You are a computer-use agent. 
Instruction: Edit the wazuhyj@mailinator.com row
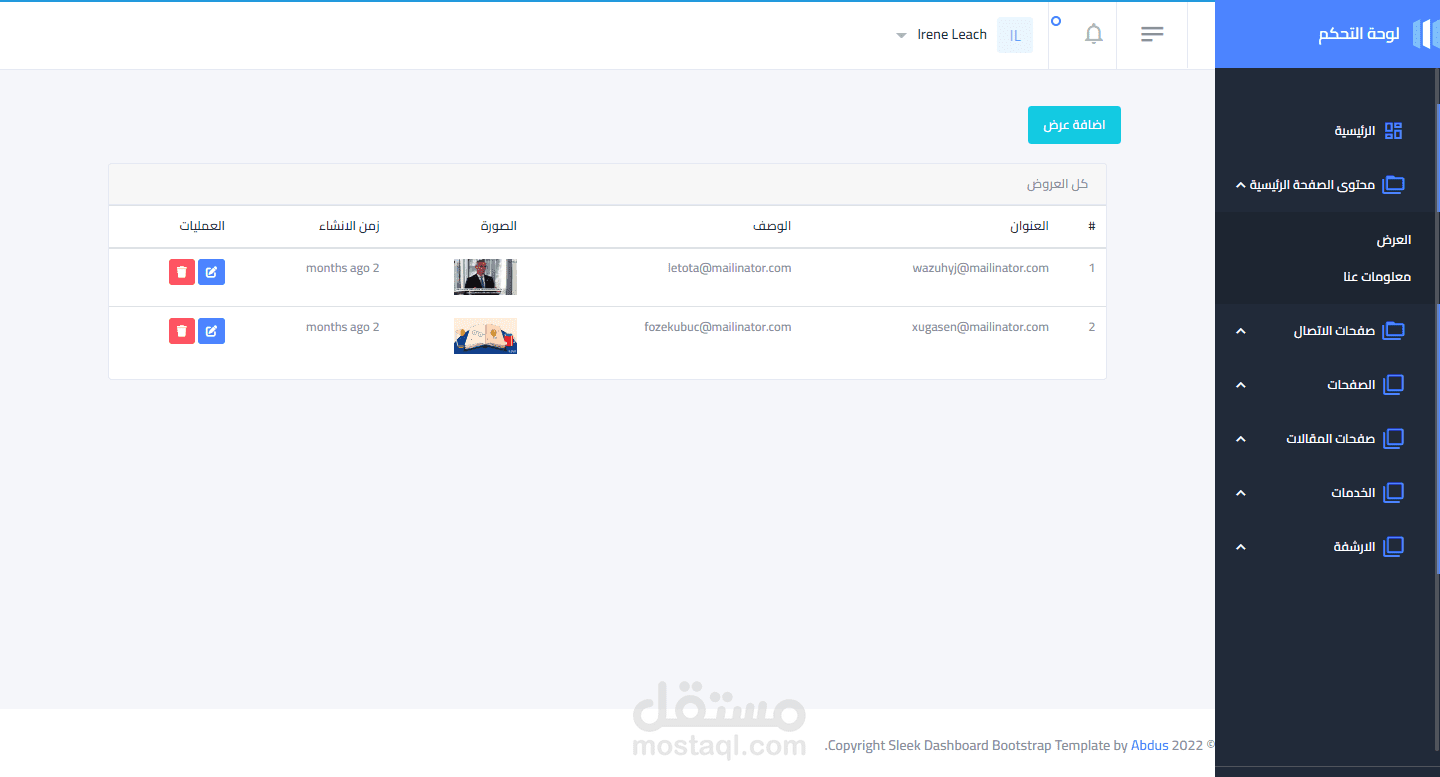[x=211, y=272]
